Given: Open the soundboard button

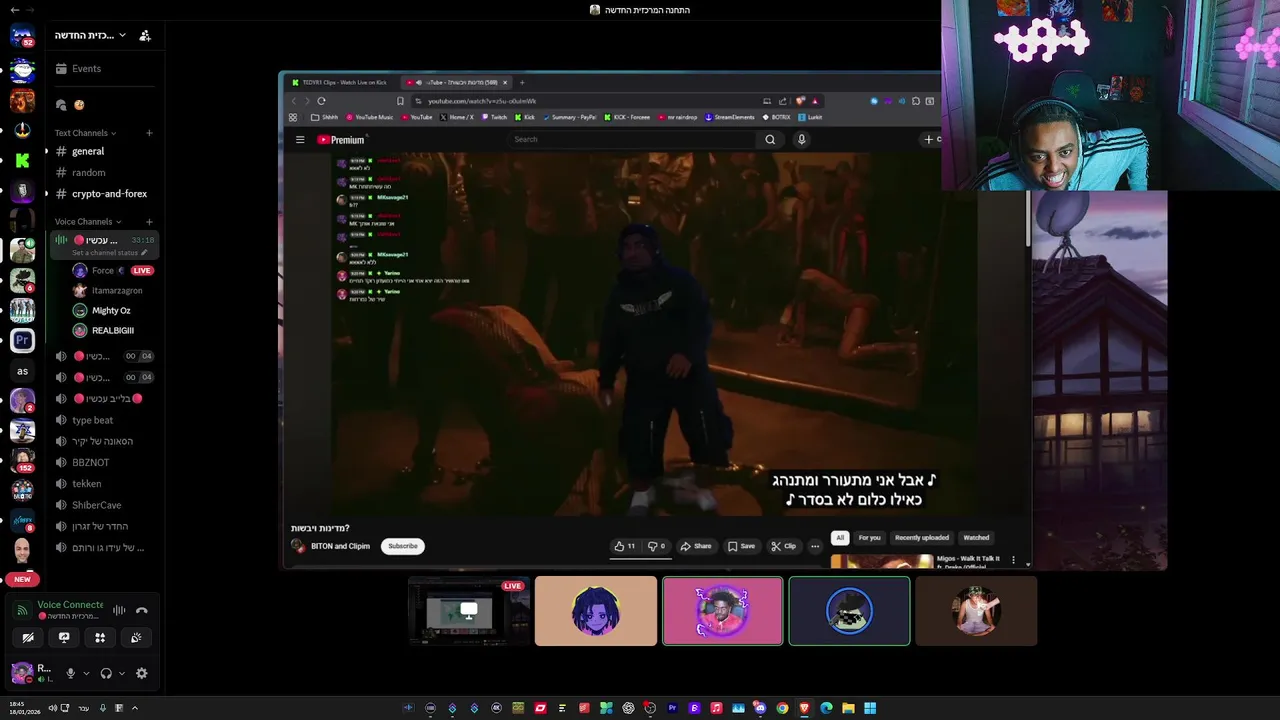Looking at the screenshot, I should coord(136,638).
